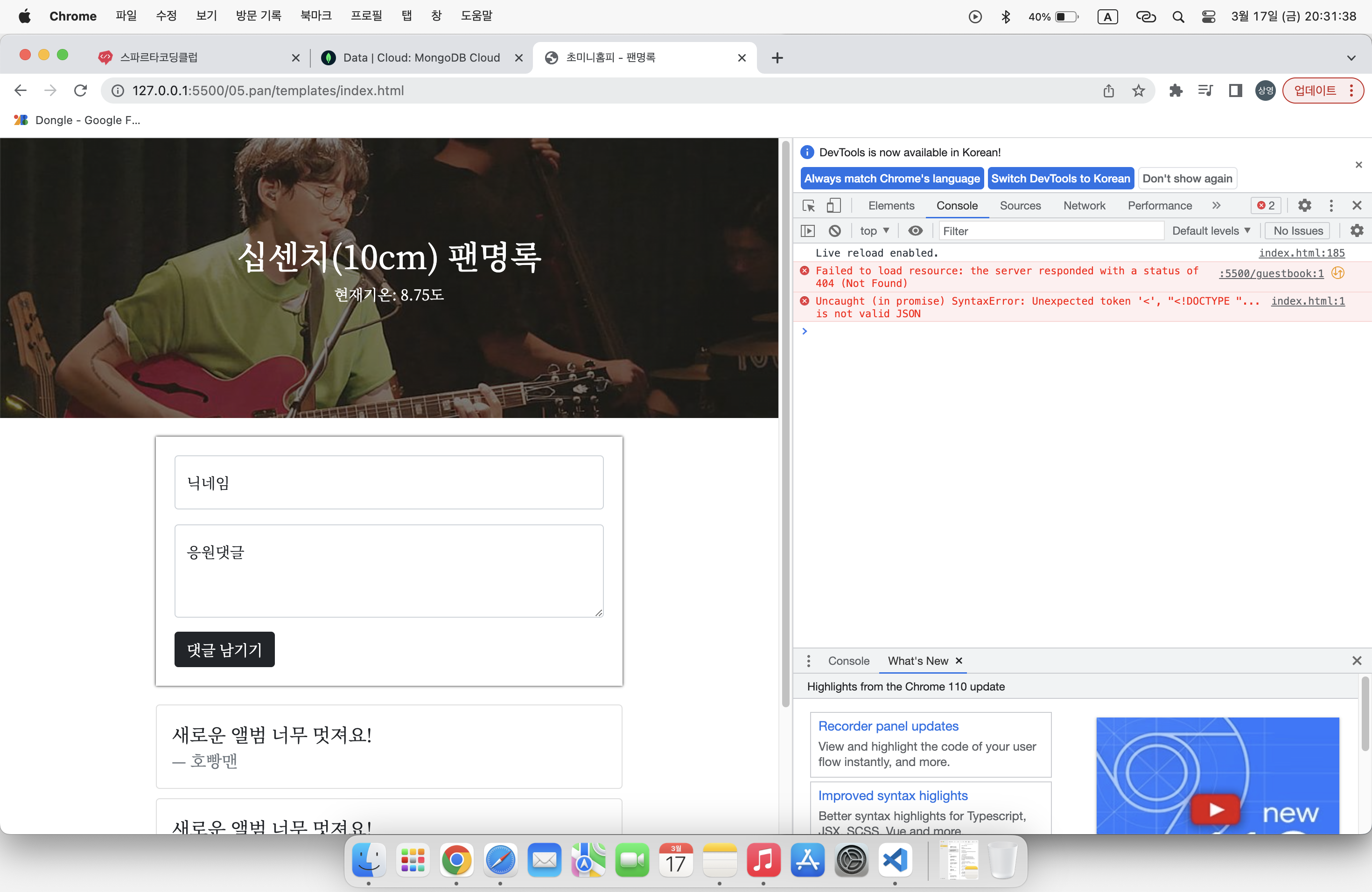Open the Extensions puzzle icon

[x=1176, y=91]
